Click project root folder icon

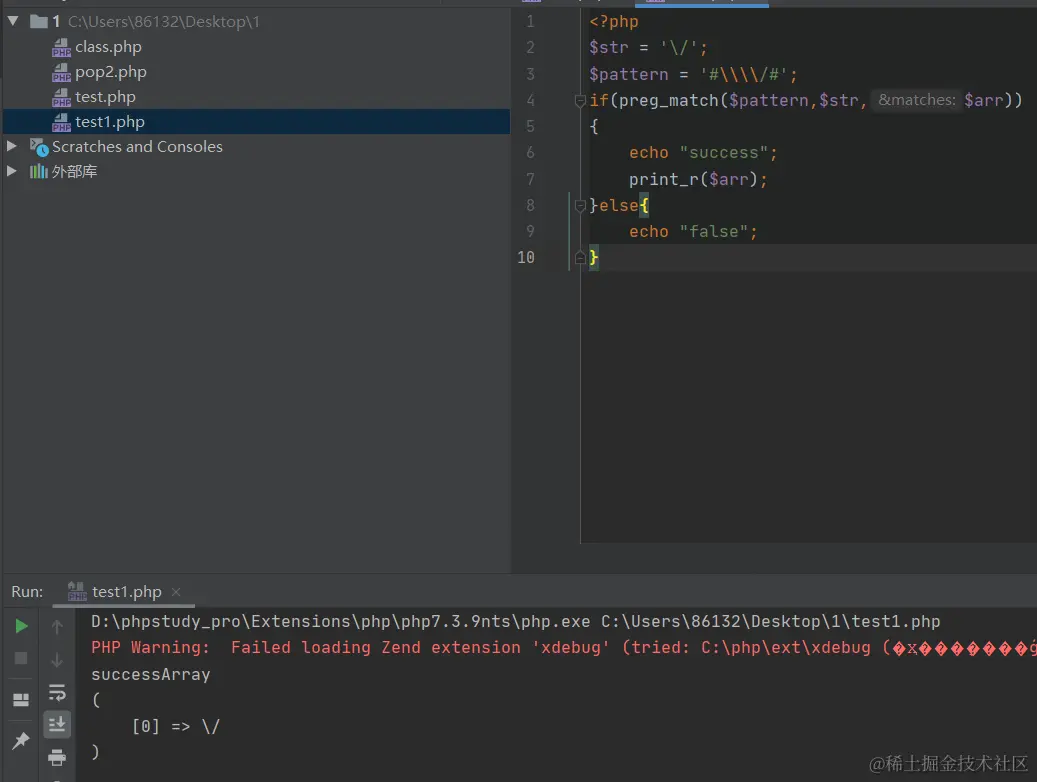[x=39, y=22]
